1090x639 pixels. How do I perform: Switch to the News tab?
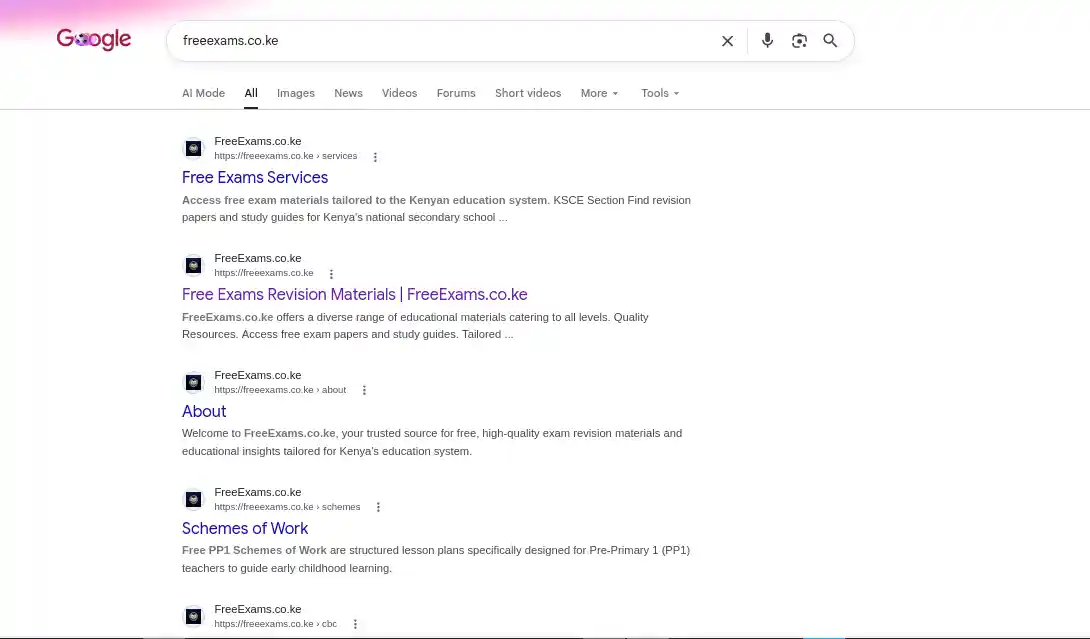[x=348, y=93]
